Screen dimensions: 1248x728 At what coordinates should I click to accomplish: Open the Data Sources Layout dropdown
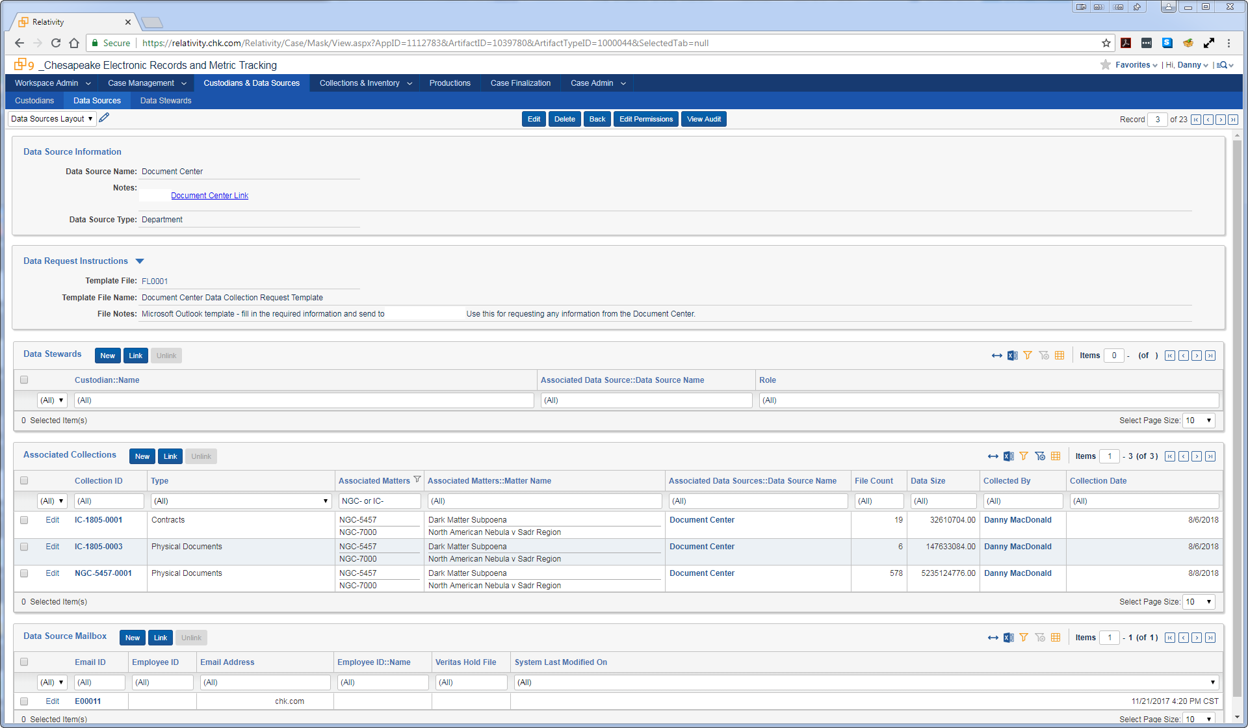pyautogui.click(x=52, y=119)
